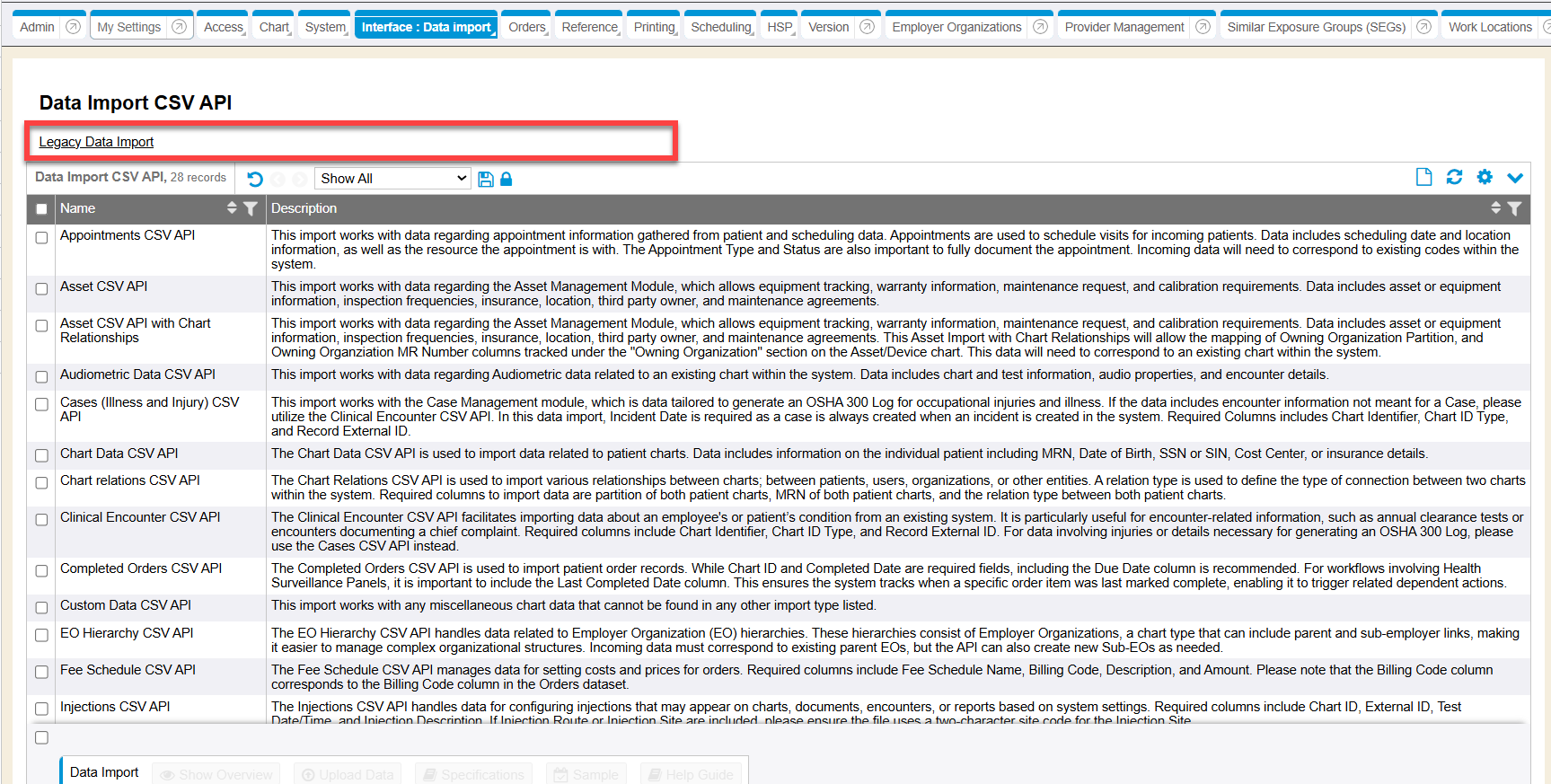1551x784 pixels.
Task: Click the undo/reset arrow icon in grid toolbar
Action: click(x=255, y=179)
